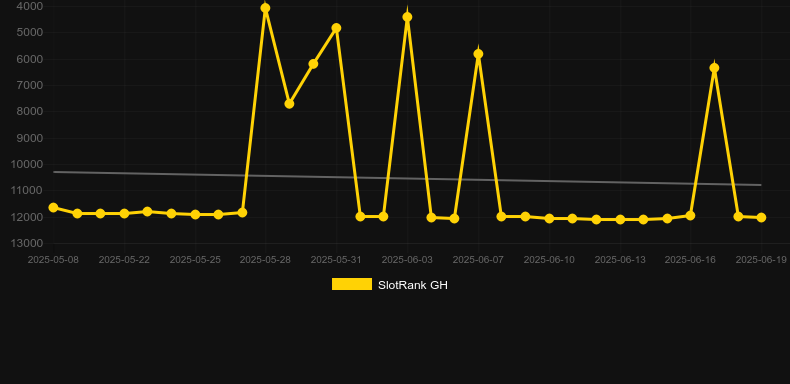Select the data point above the 2025-05-31 label
Screen dimensions: 790x384
[x=337, y=28]
